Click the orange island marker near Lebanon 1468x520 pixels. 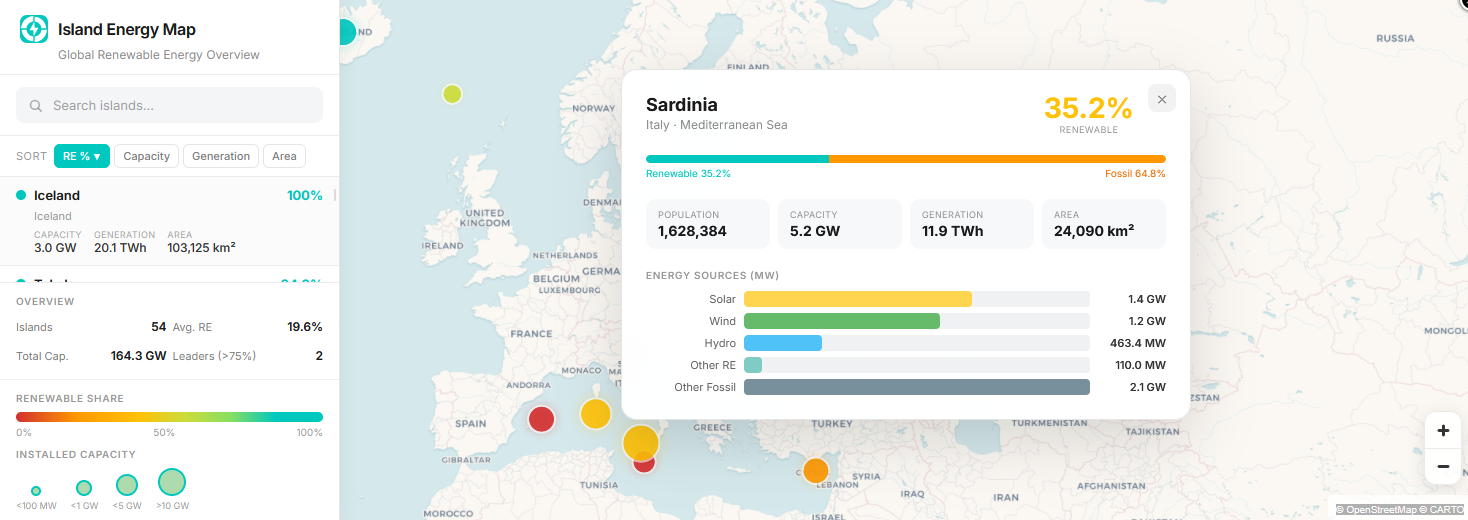click(x=816, y=470)
